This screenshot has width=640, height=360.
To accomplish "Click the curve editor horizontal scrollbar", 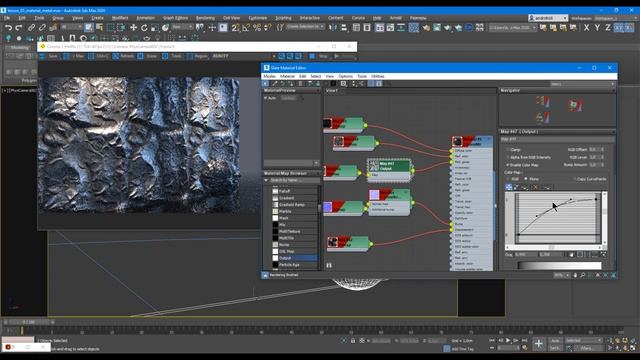I will (553, 247).
